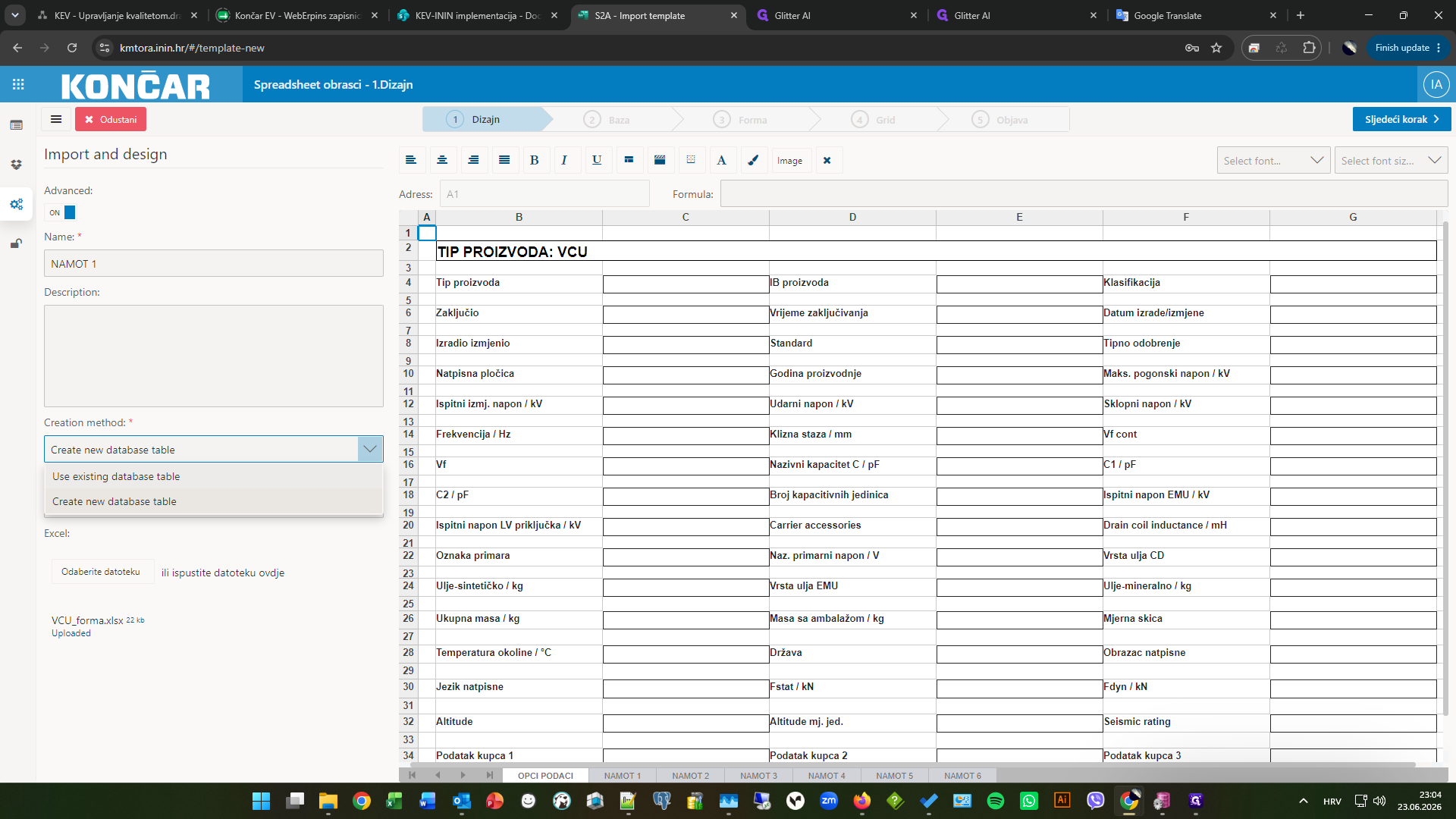Open the hamburger menu button
Screen dimensions: 1456x819
56,119
